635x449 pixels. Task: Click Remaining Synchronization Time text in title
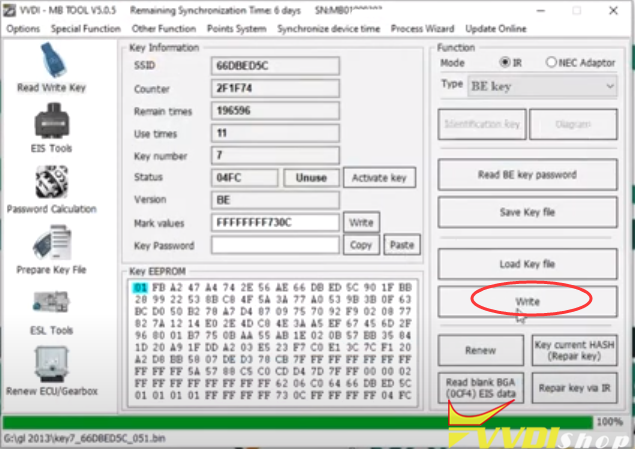(x=215, y=11)
